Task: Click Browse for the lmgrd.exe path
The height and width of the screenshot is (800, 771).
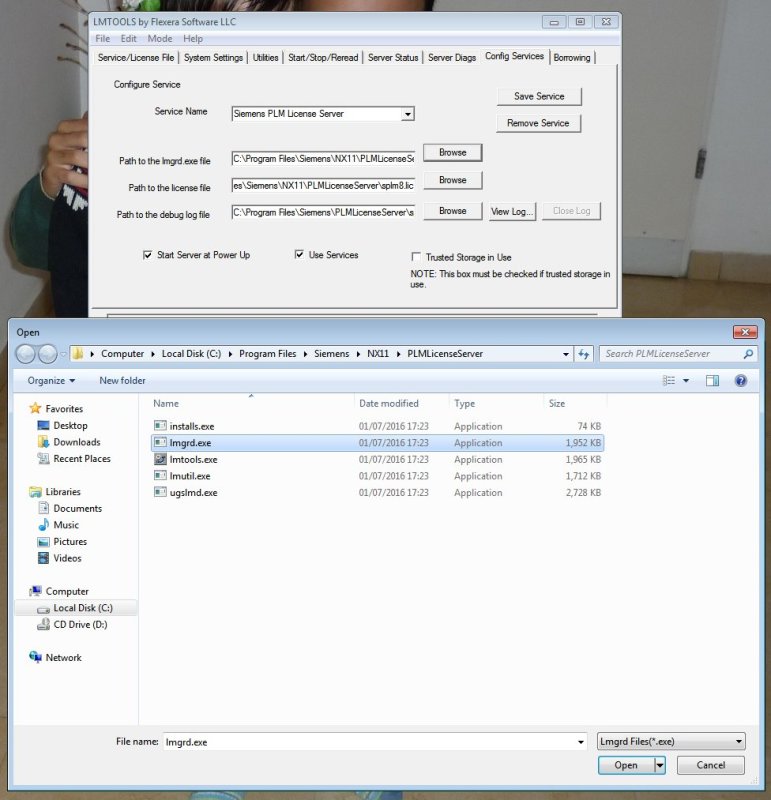Action: coord(453,153)
